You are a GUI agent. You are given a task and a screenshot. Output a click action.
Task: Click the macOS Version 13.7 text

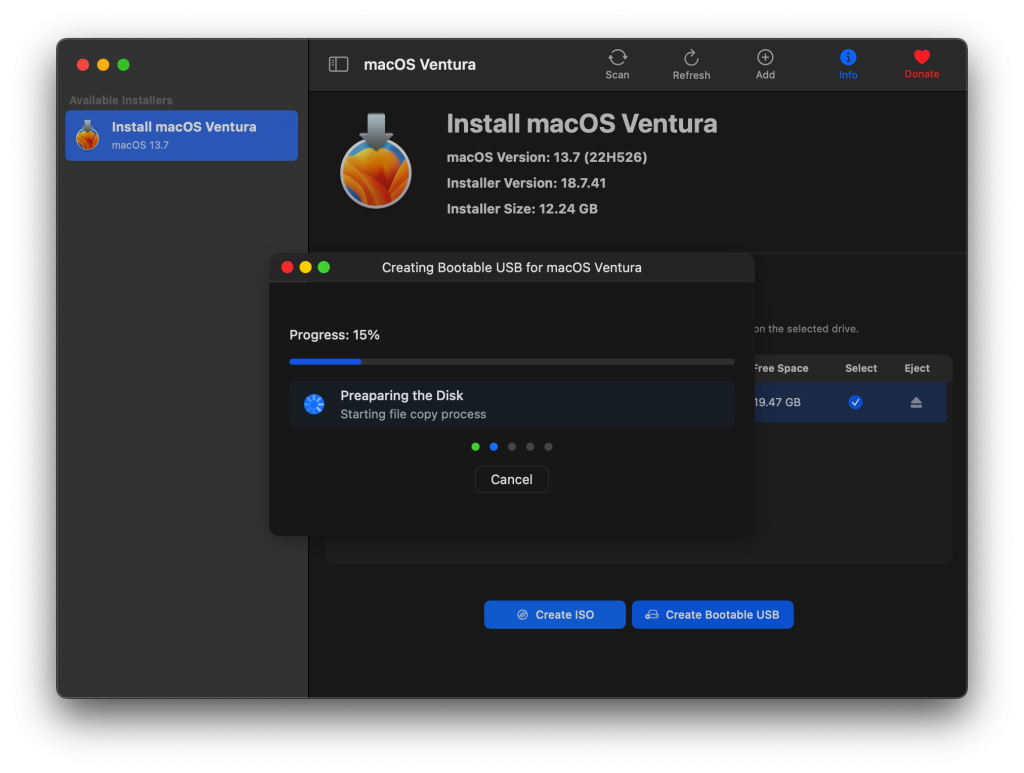pos(547,157)
